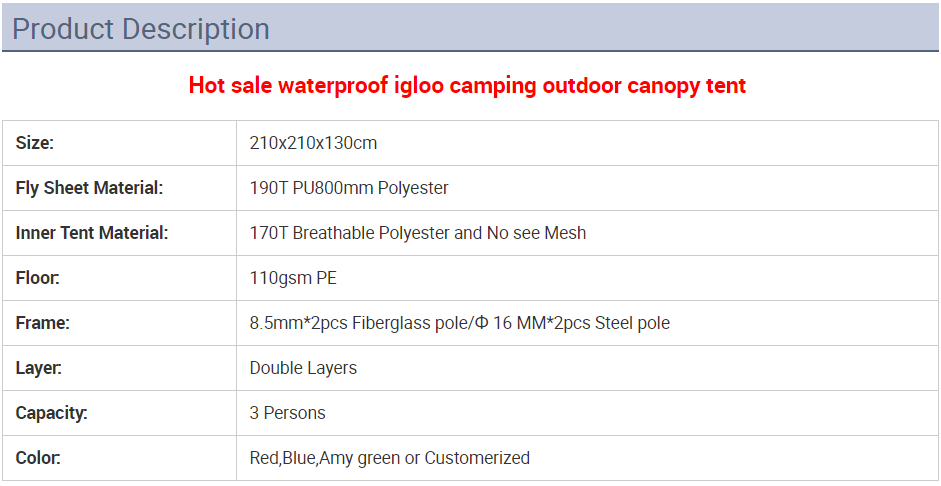Viewport: 941px width, 486px height.
Task: Select the Color label cell
Action: (38, 458)
